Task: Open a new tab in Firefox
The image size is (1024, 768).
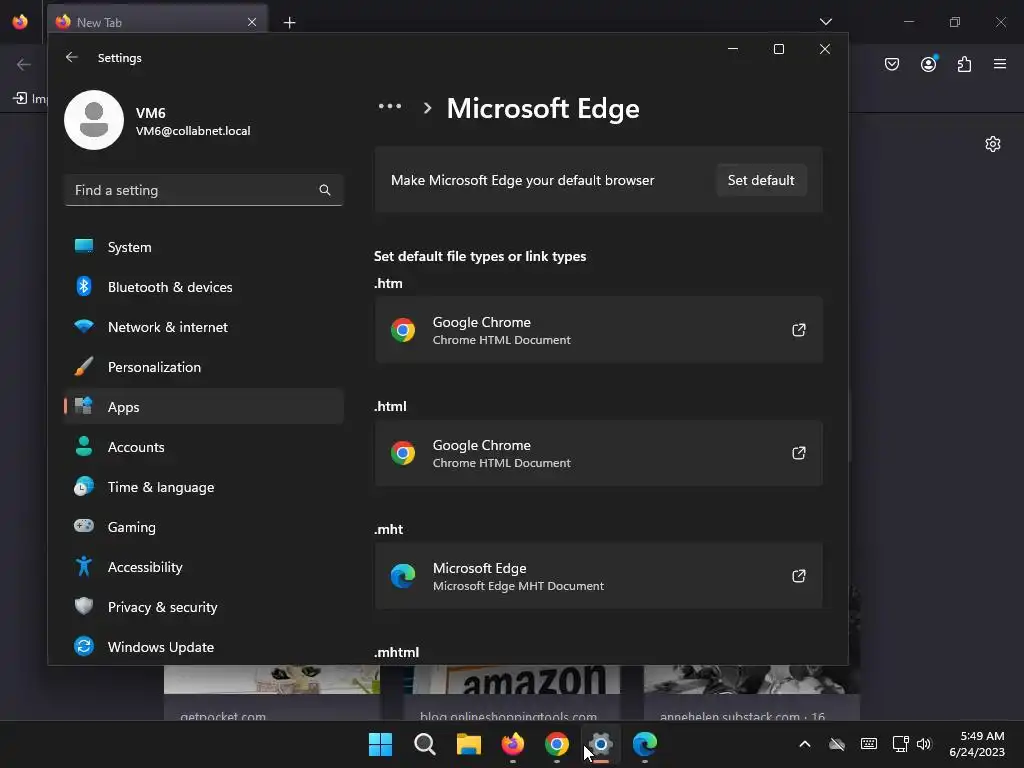Action: tap(289, 23)
